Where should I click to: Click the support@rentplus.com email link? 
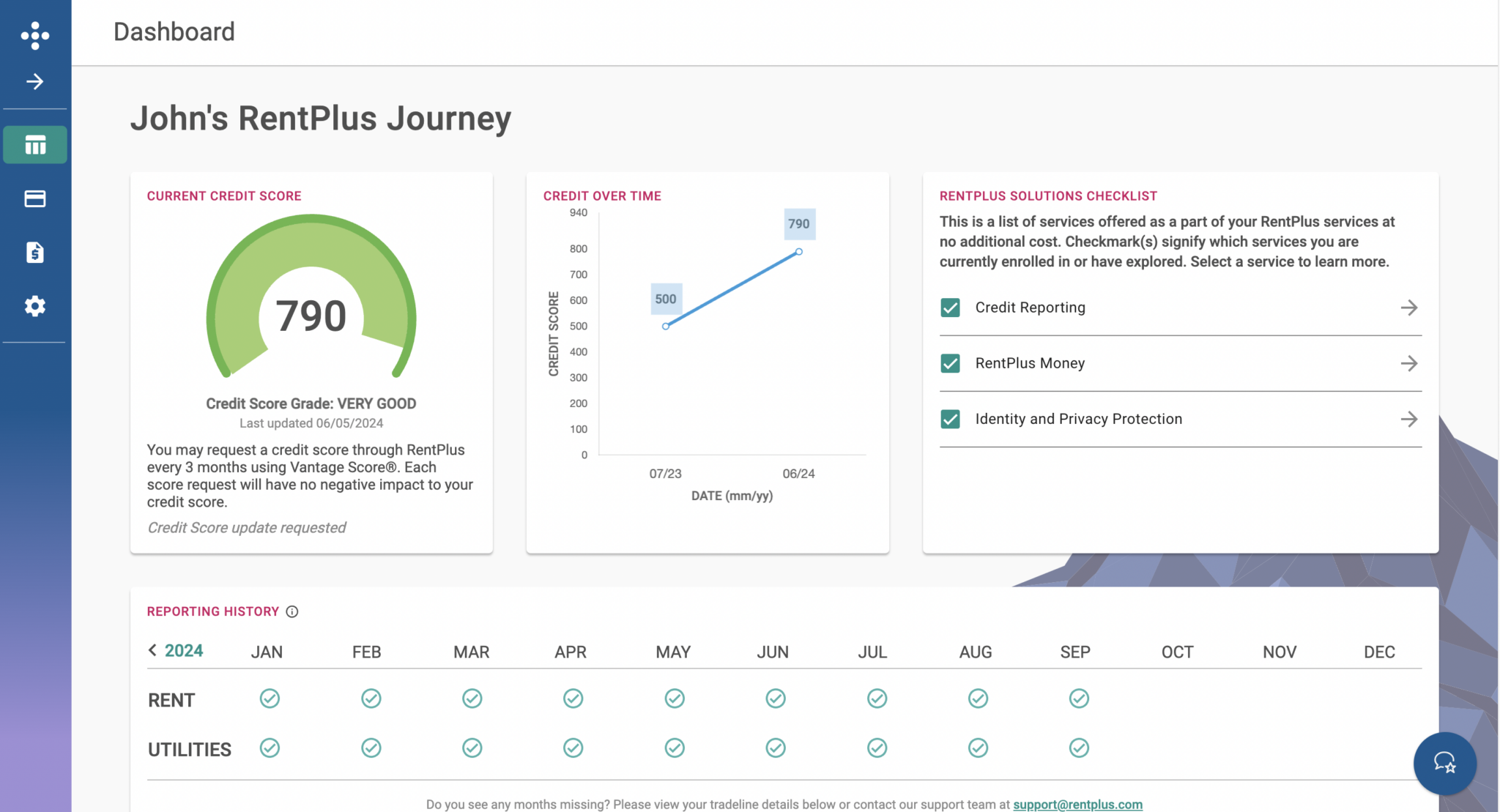click(1077, 804)
